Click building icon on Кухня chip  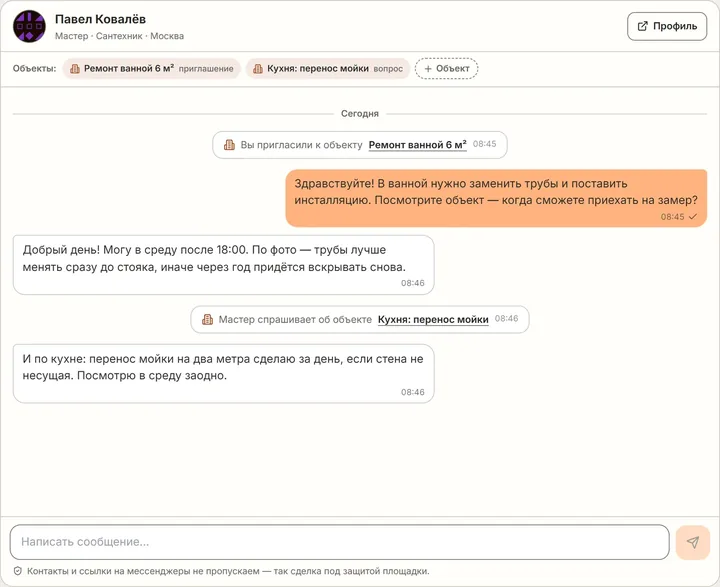pyautogui.click(x=258, y=69)
